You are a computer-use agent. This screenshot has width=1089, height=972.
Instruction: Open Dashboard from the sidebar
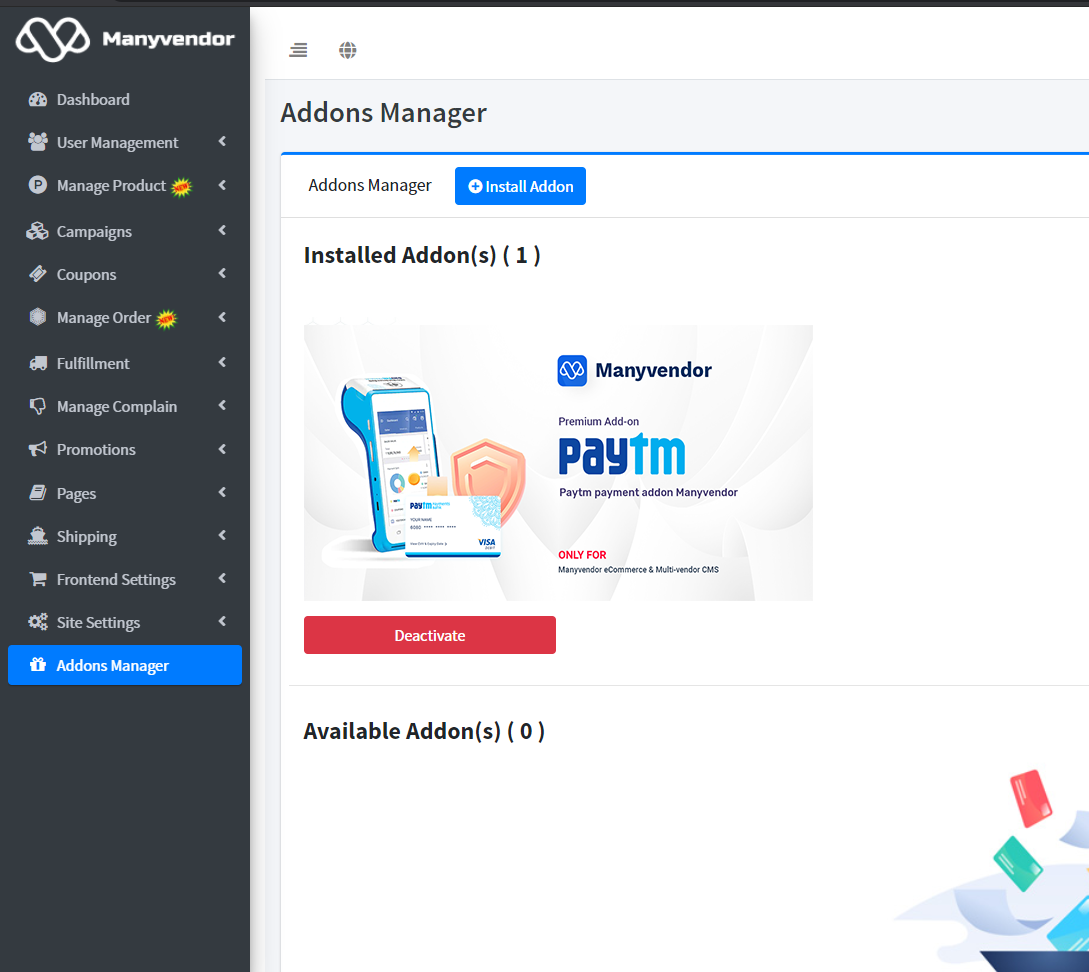(x=125, y=99)
